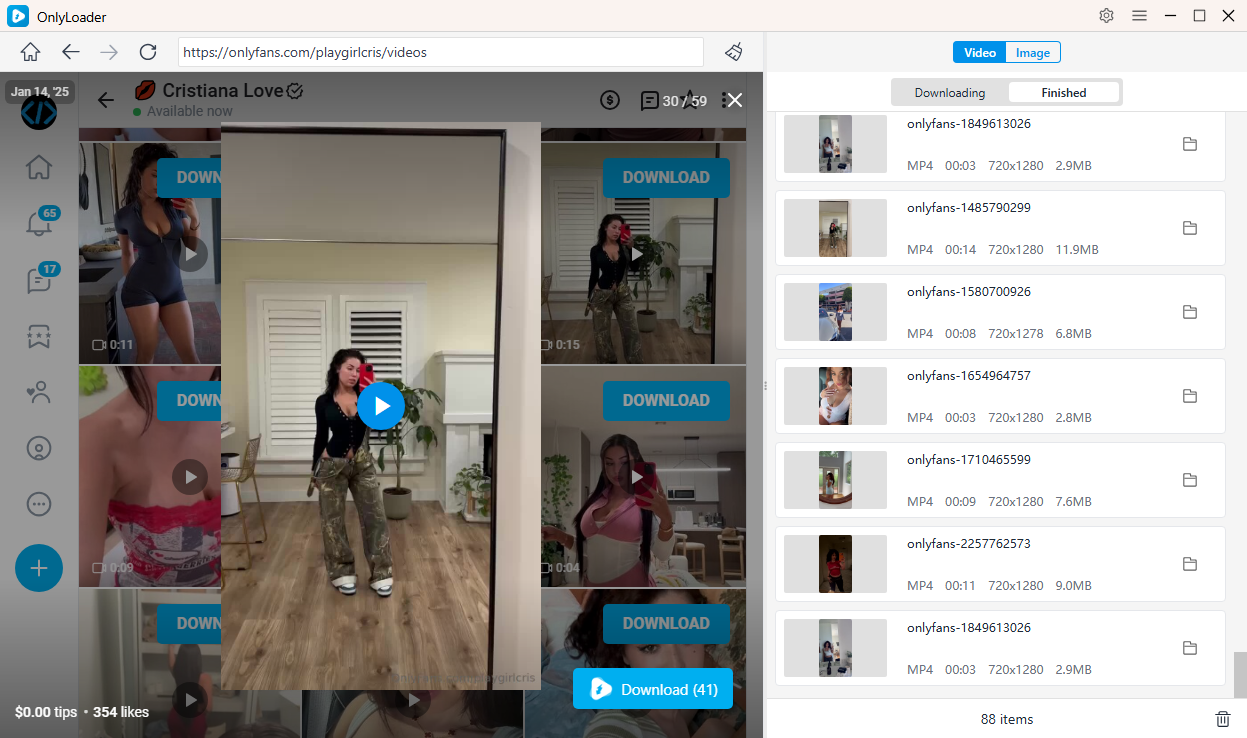Viewport: 1247px width, 738px height.
Task: Expand the three-dot More option in the sidebar
Action: click(39, 504)
